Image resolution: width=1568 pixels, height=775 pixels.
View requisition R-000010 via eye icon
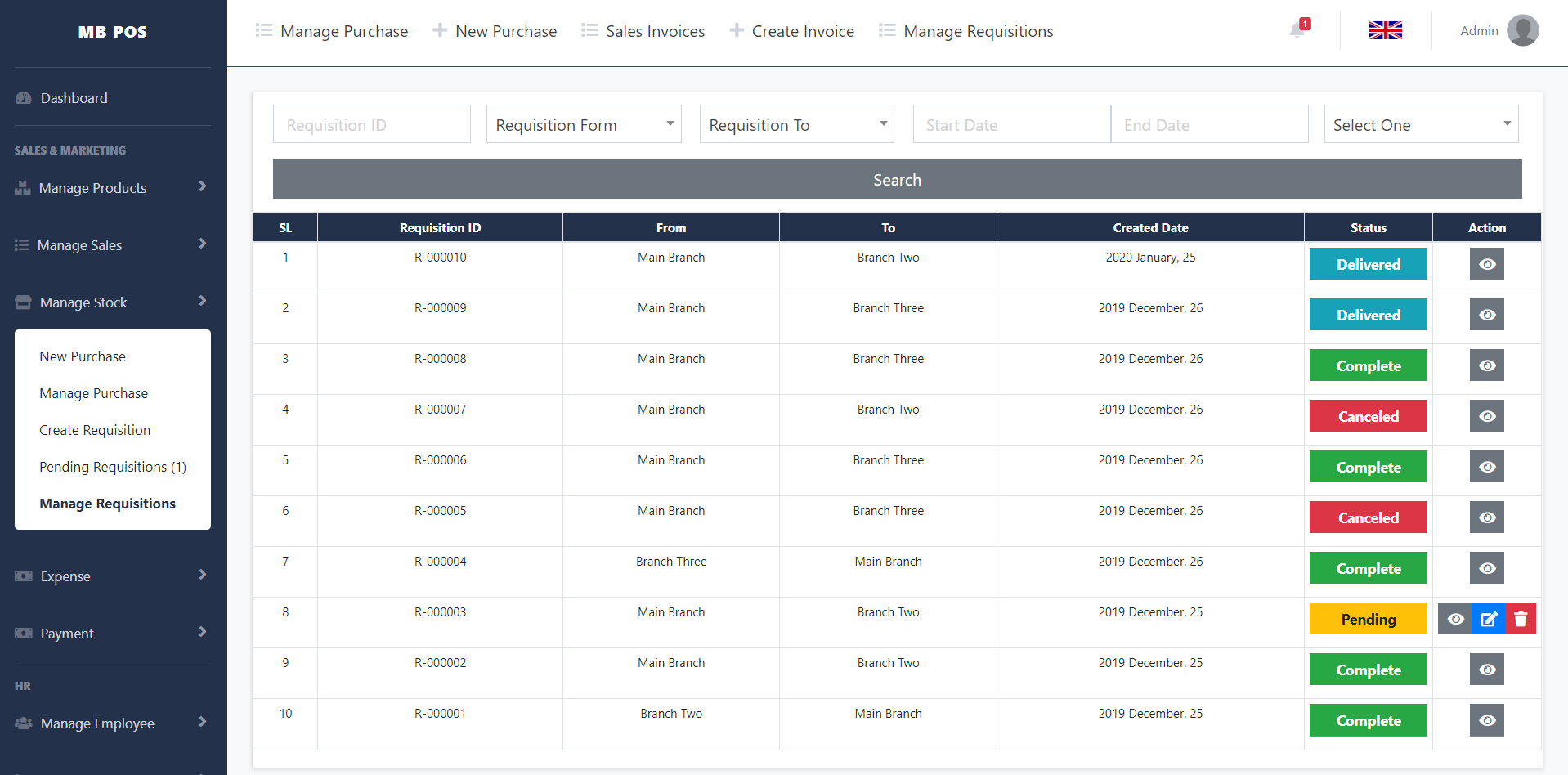(x=1487, y=264)
